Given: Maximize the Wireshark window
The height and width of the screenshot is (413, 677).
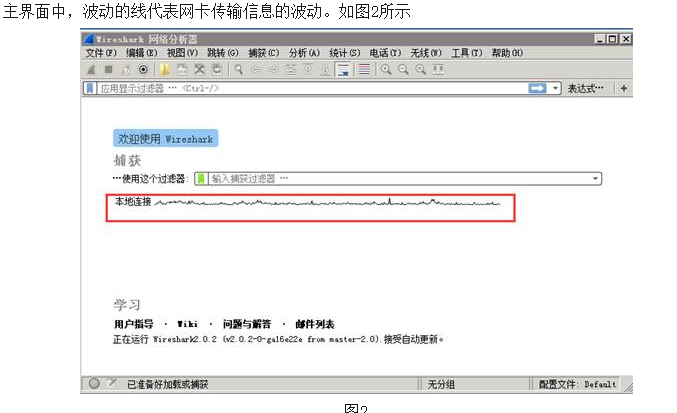Looking at the screenshot, I should pos(612,39).
